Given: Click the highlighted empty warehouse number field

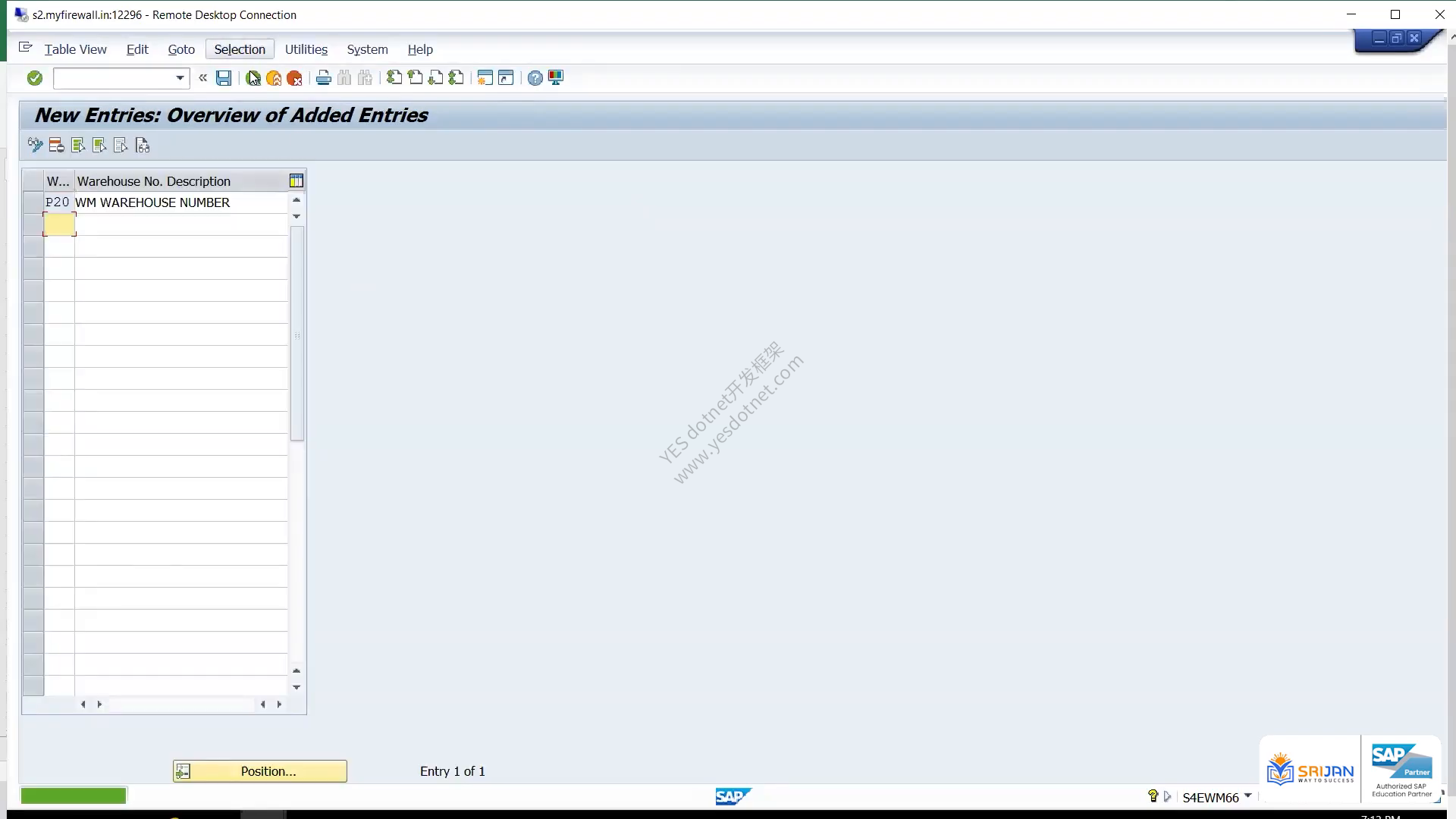Looking at the screenshot, I should (x=59, y=224).
